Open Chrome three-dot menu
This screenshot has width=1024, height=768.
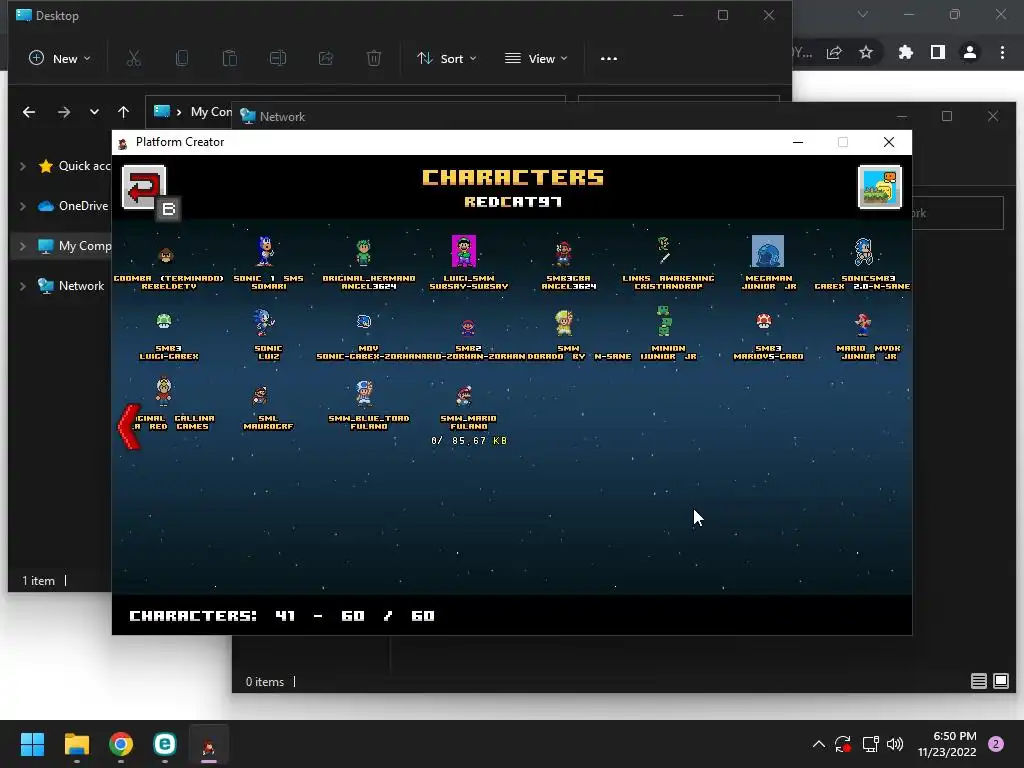[1002, 52]
